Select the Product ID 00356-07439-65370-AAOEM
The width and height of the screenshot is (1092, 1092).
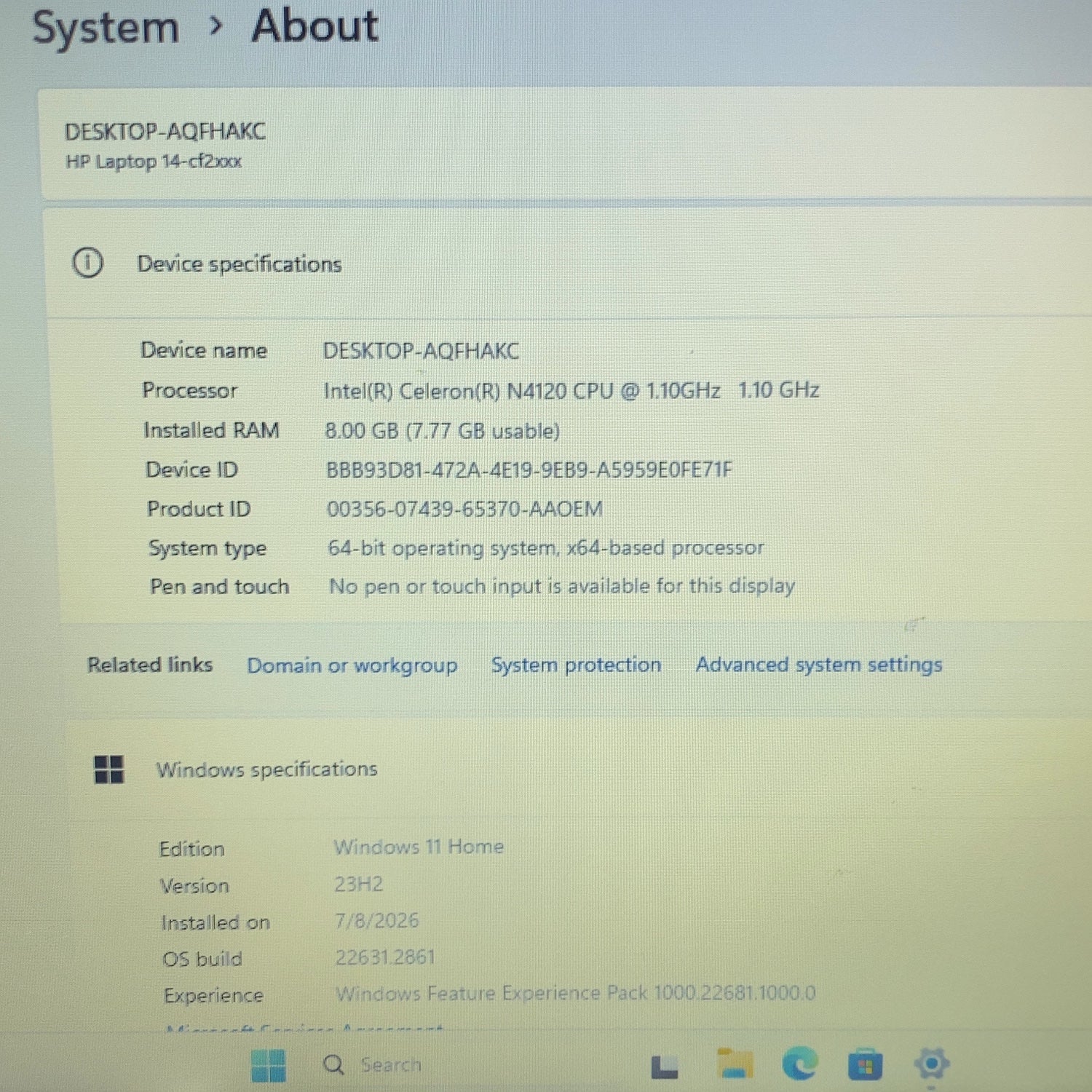464,509
